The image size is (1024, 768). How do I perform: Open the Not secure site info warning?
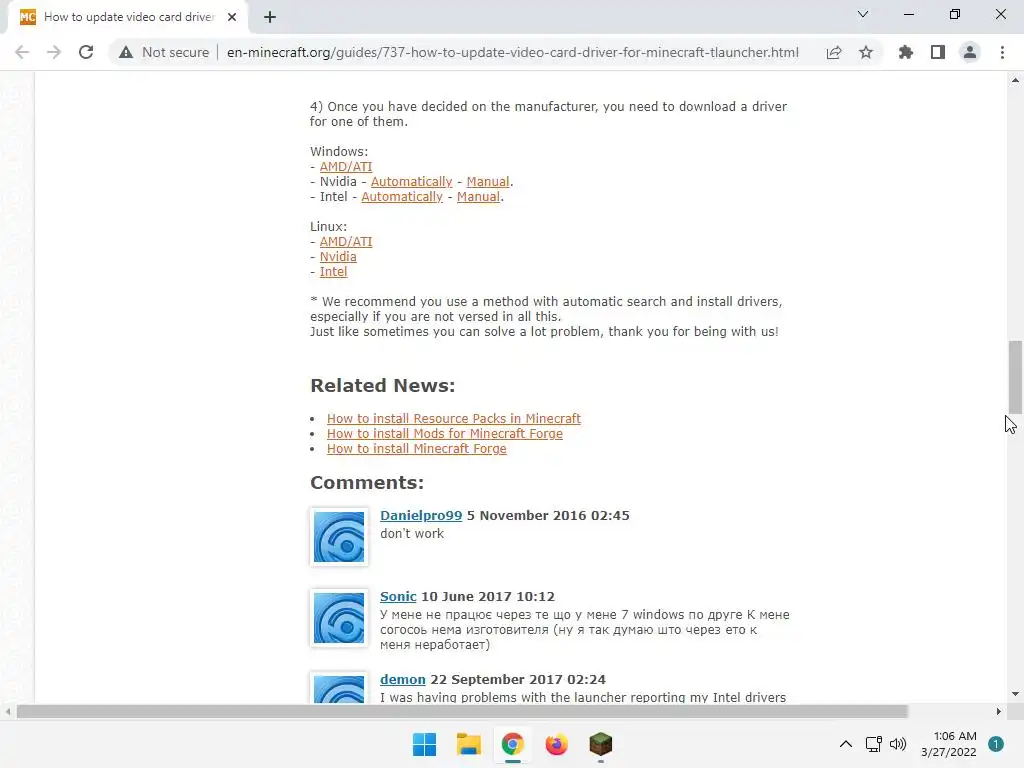pyautogui.click(x=164, y=52)
